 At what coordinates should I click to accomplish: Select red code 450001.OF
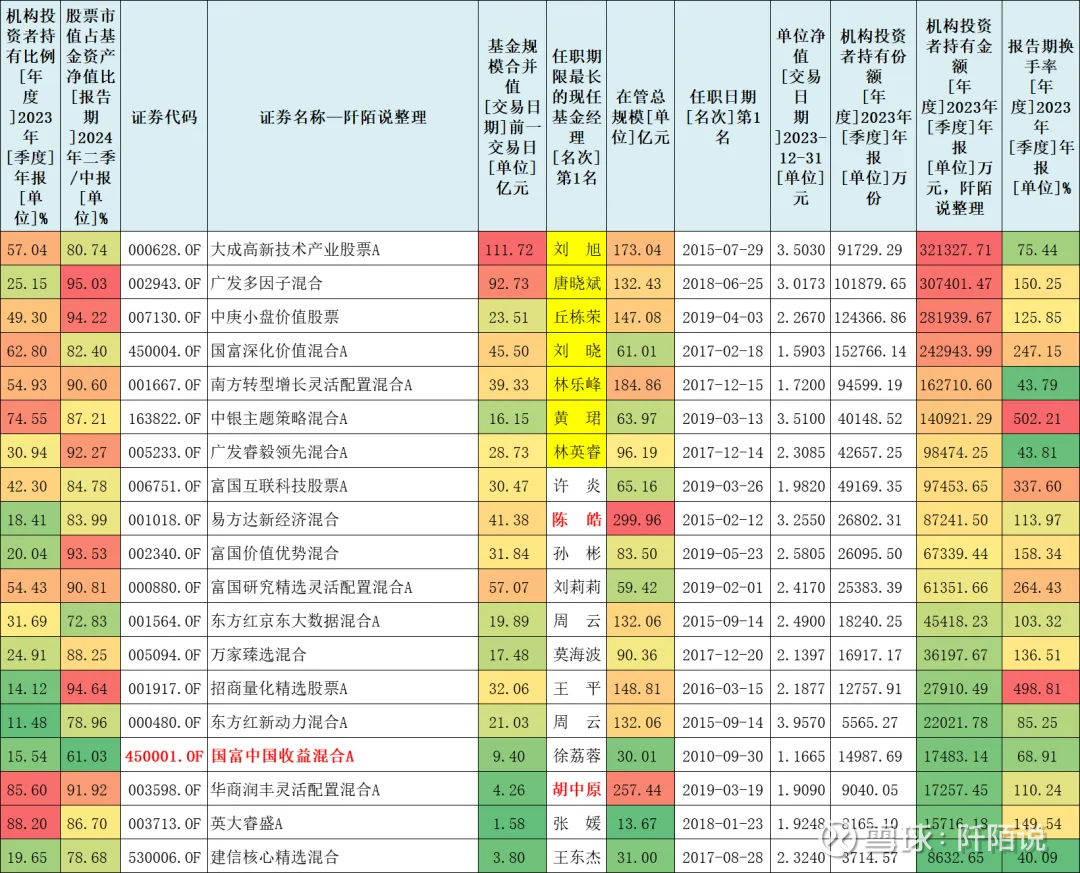164,756
